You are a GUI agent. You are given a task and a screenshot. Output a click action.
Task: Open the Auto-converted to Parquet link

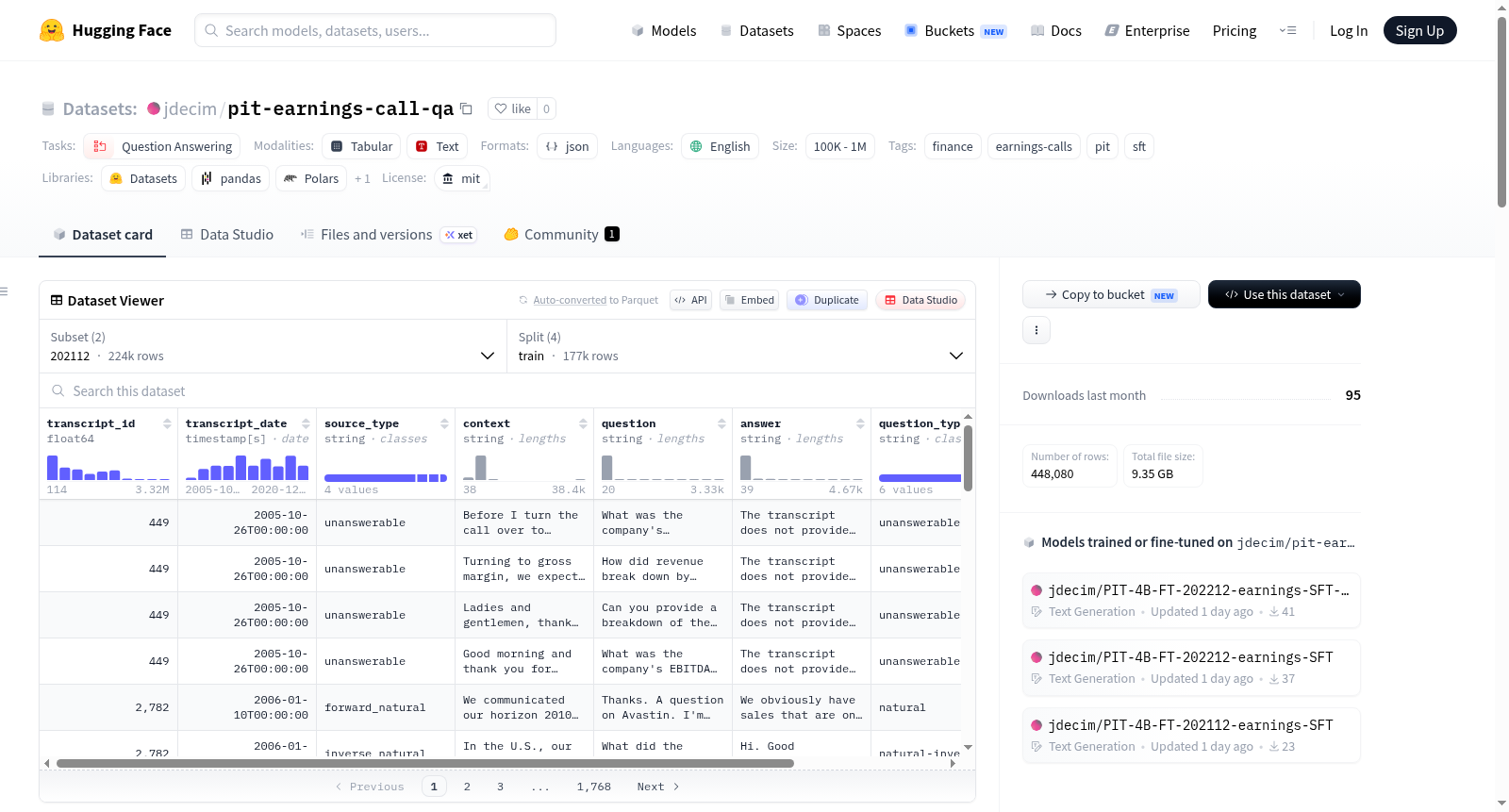point(595,300)
